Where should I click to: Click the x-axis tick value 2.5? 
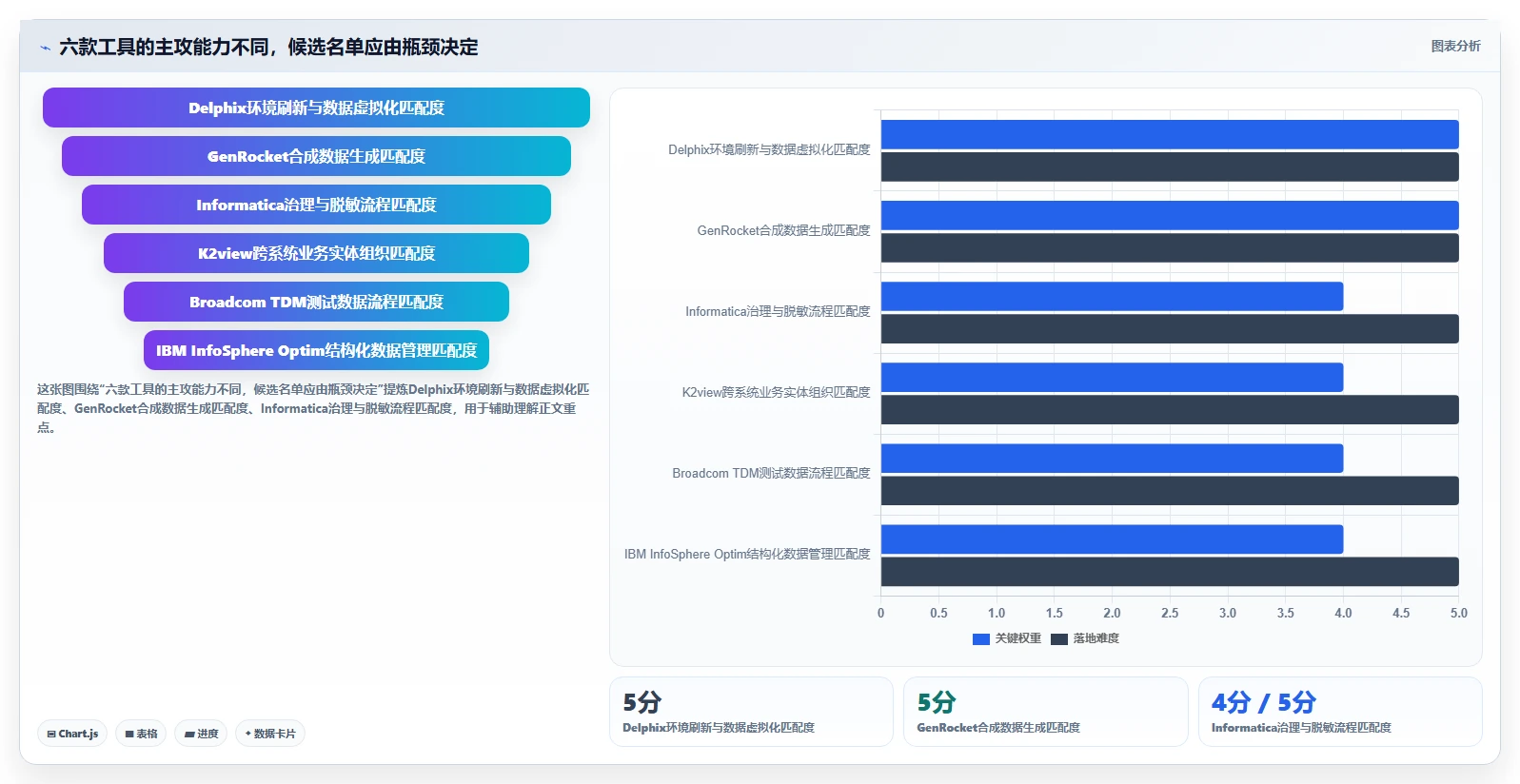point(1170,613)
